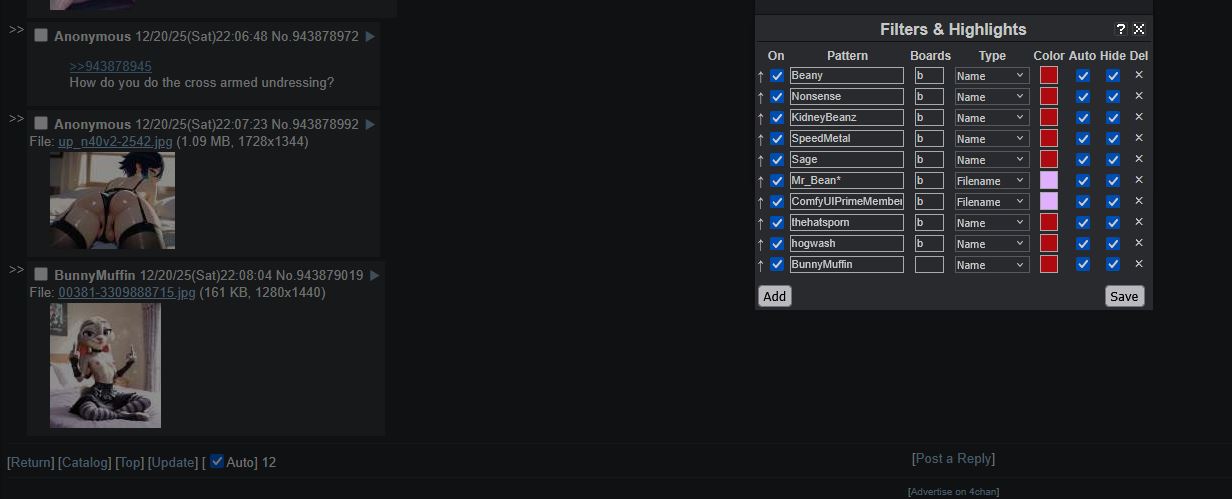The image size is (1232, 499).
Task: Toggle On checkbox for Nonsense filter
Action: pos(777,97)
